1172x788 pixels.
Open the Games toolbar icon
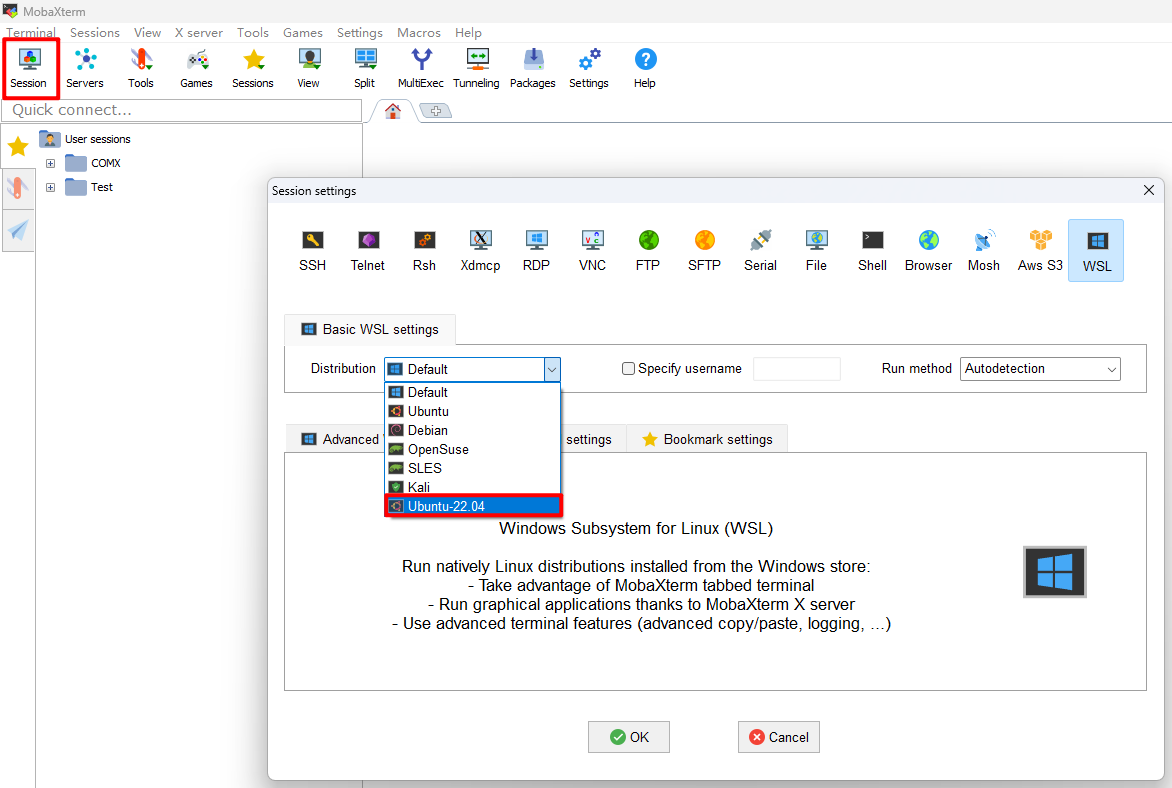tap(197, 68)
